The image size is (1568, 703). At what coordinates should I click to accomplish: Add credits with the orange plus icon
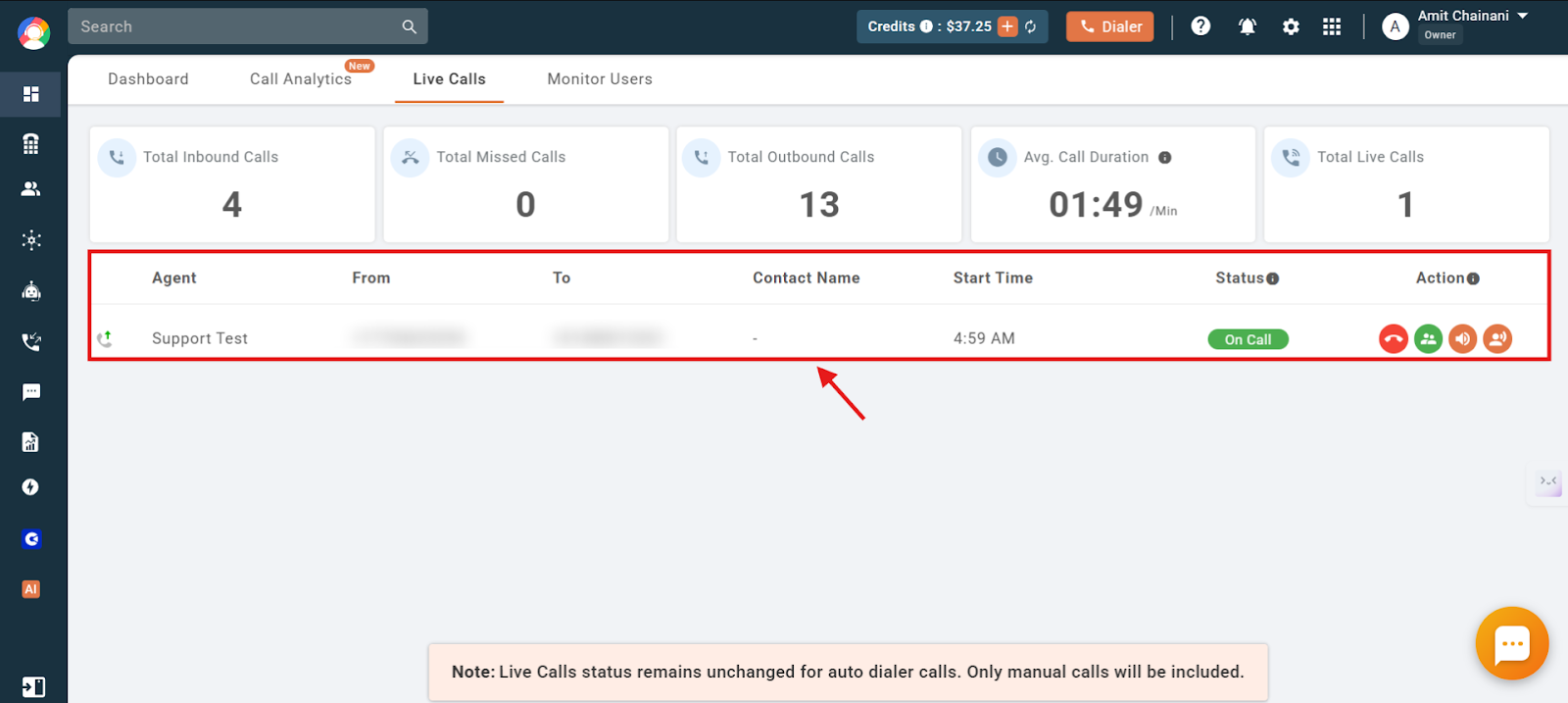tap(1007, 26)
